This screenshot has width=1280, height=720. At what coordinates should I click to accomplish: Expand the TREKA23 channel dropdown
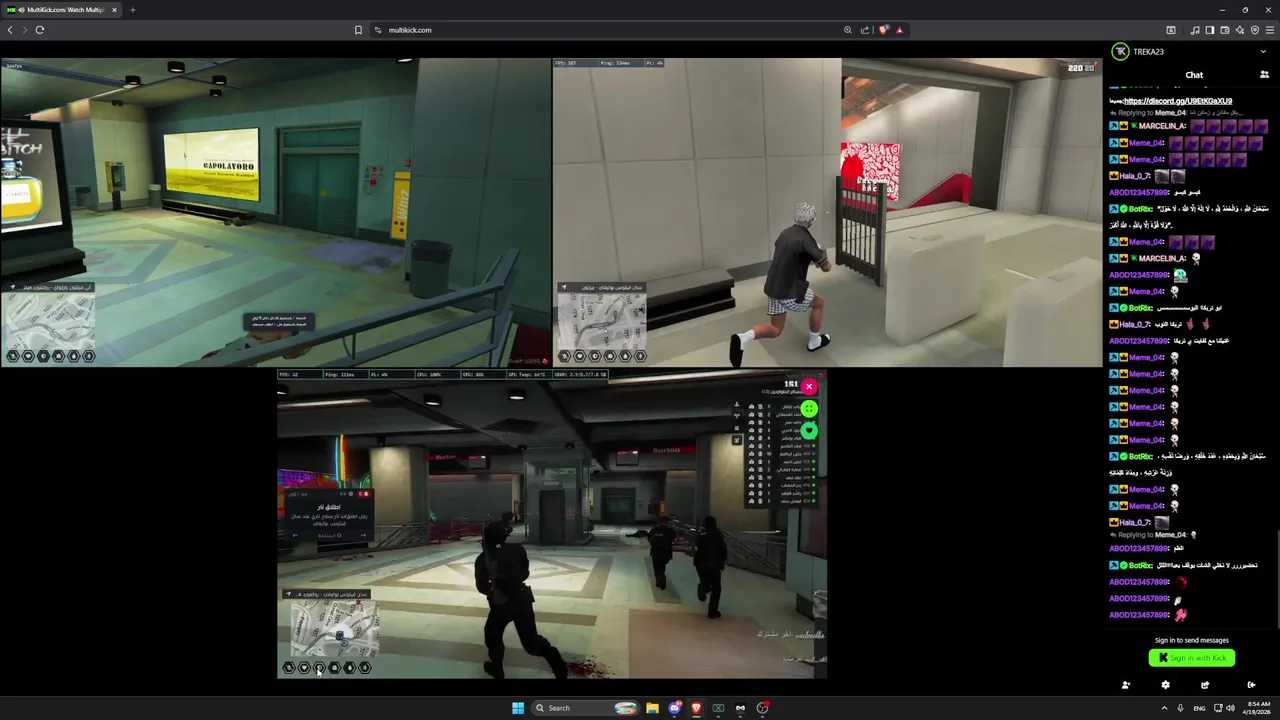coord(1264,51)
